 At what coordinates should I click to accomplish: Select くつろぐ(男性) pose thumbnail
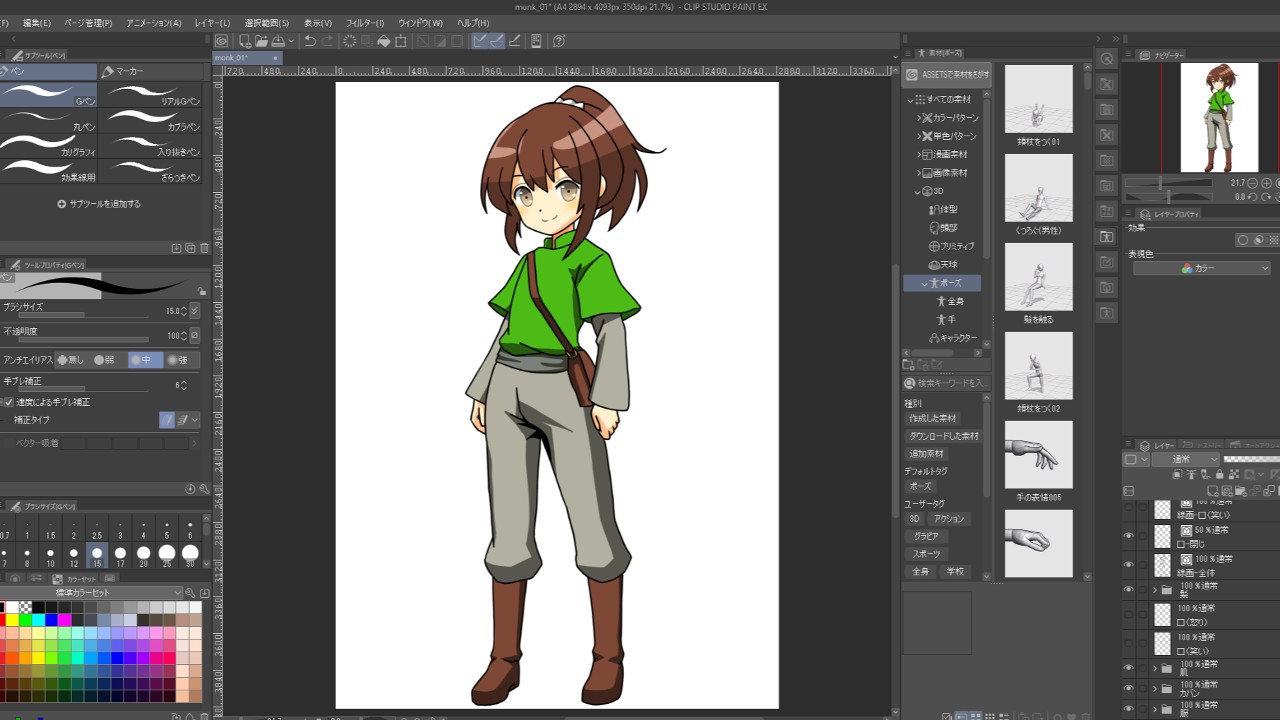pyautogui.click(x=1039, y=188)
